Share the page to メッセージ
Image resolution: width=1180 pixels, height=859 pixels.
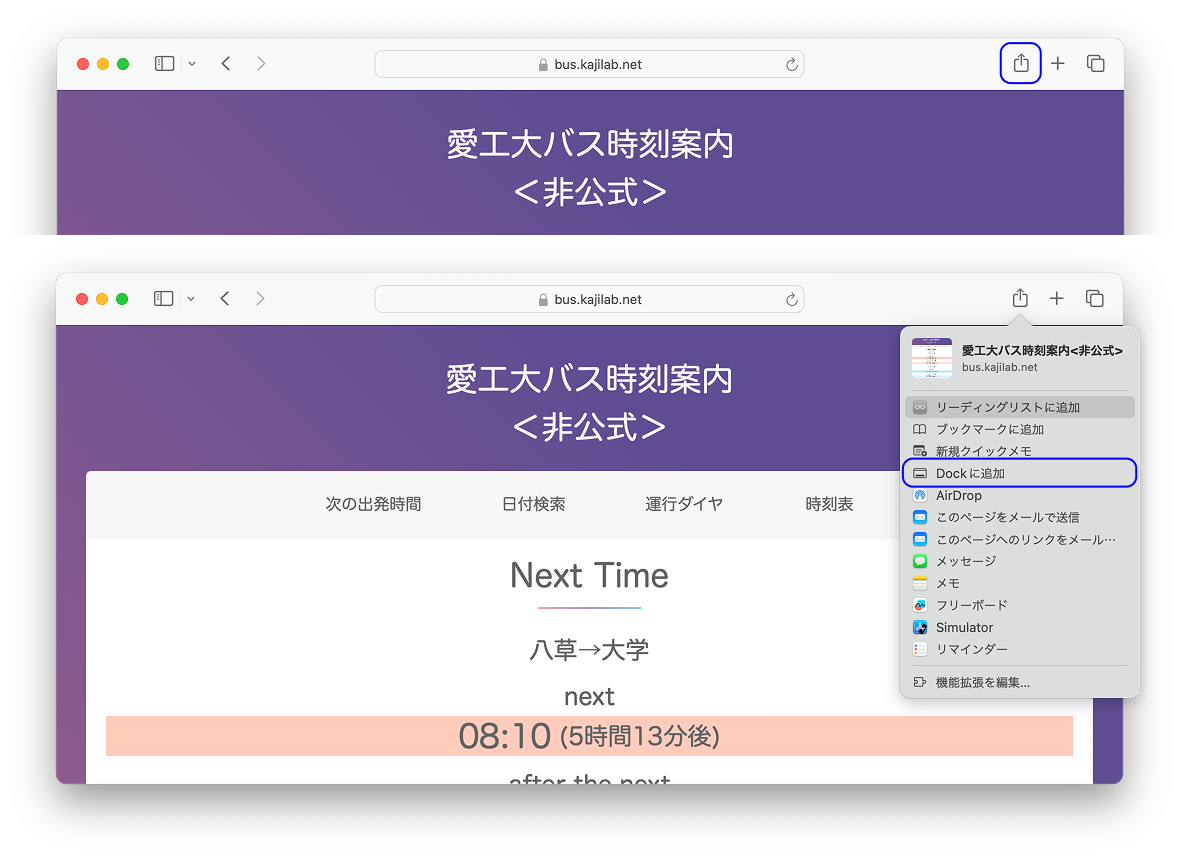(x=965, y=562)
